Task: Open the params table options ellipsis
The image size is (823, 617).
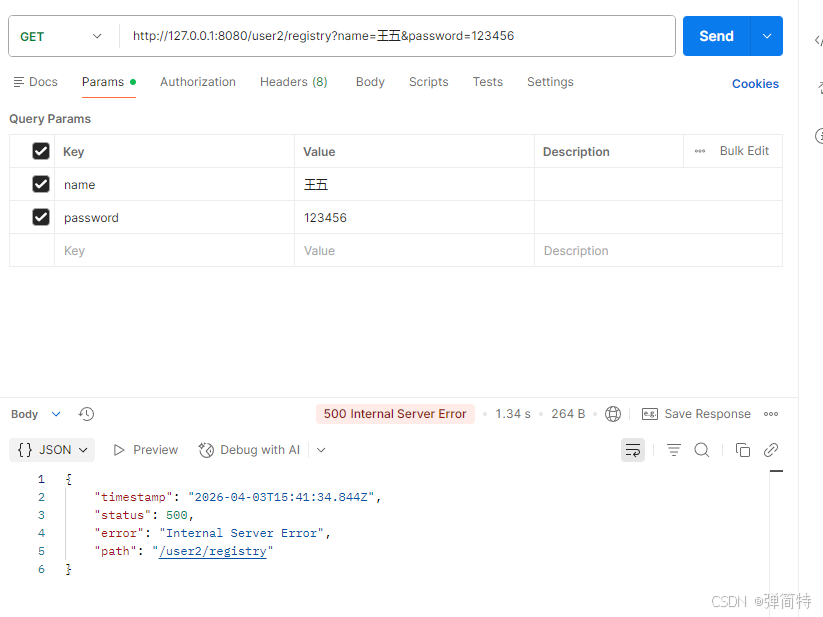Action: [700, 151]
